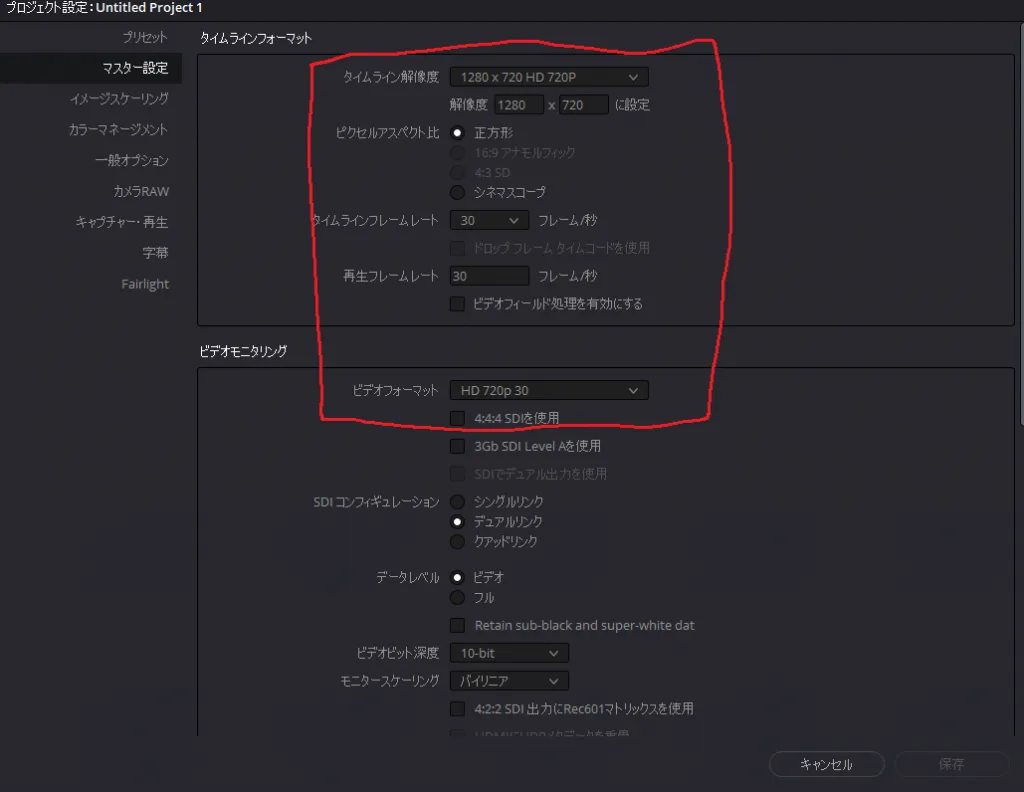The image size is (1024, 792).
Task: Switch to カラーマネージメント settings
Action: 117,130
